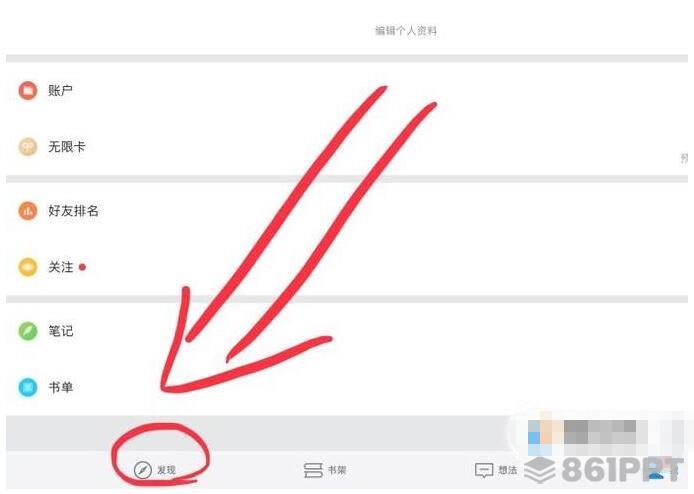Tap the green 笔记 leaf icon

click(27, 331)
